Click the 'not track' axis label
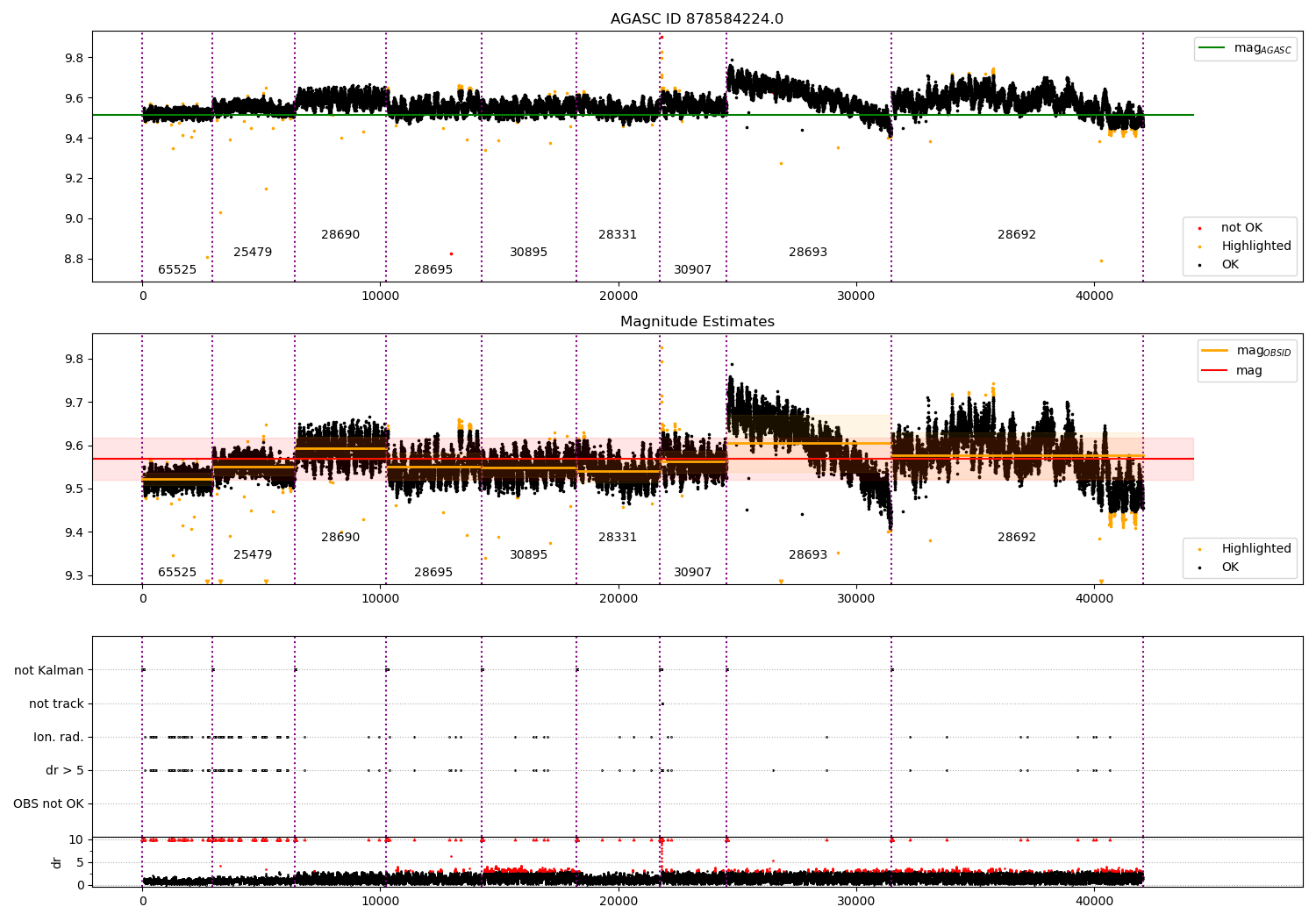This screenshot has width=1316, height=921. (56, 703)
